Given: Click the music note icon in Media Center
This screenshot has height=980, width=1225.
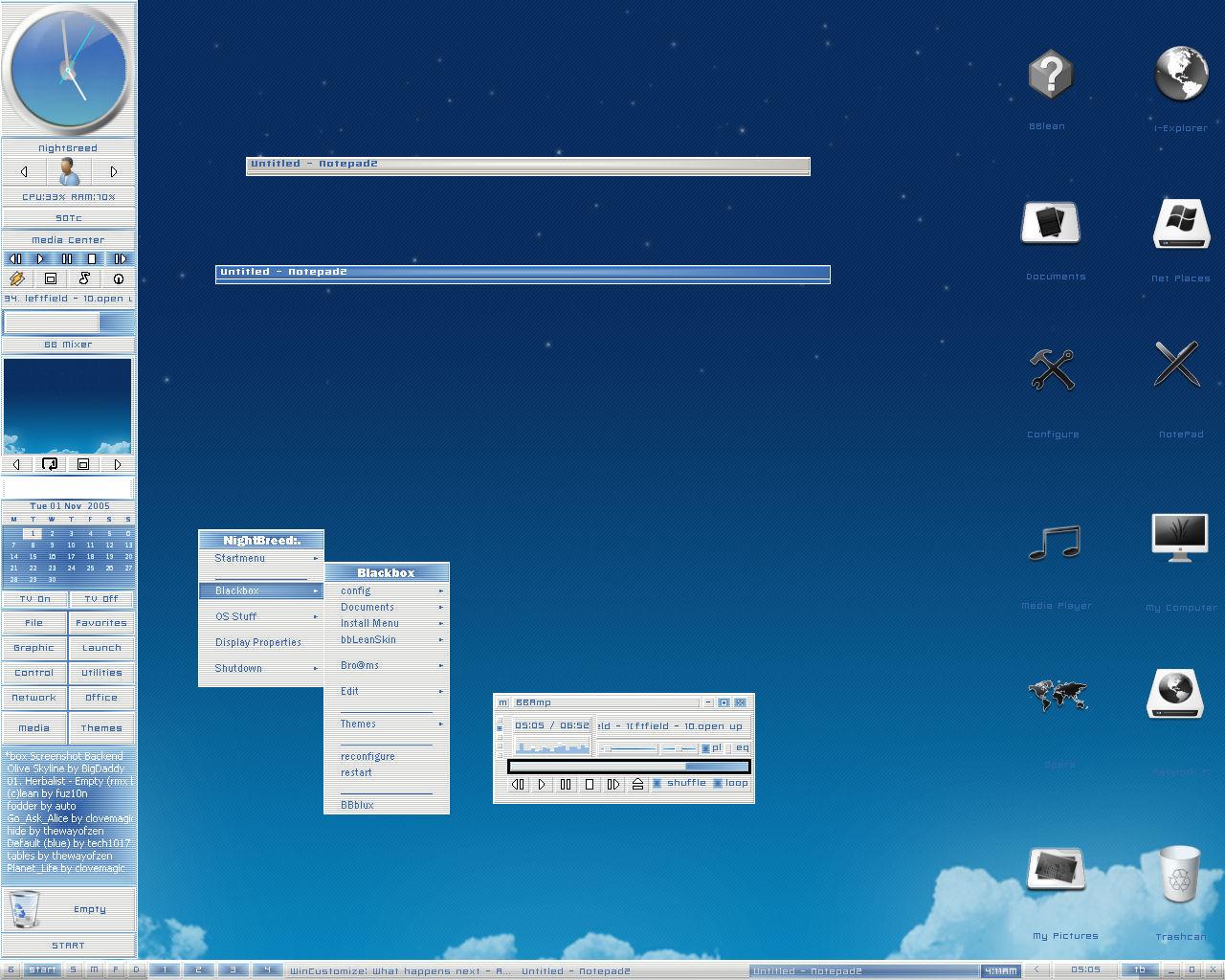Looking at the screenshot, I should coord(84,278).
